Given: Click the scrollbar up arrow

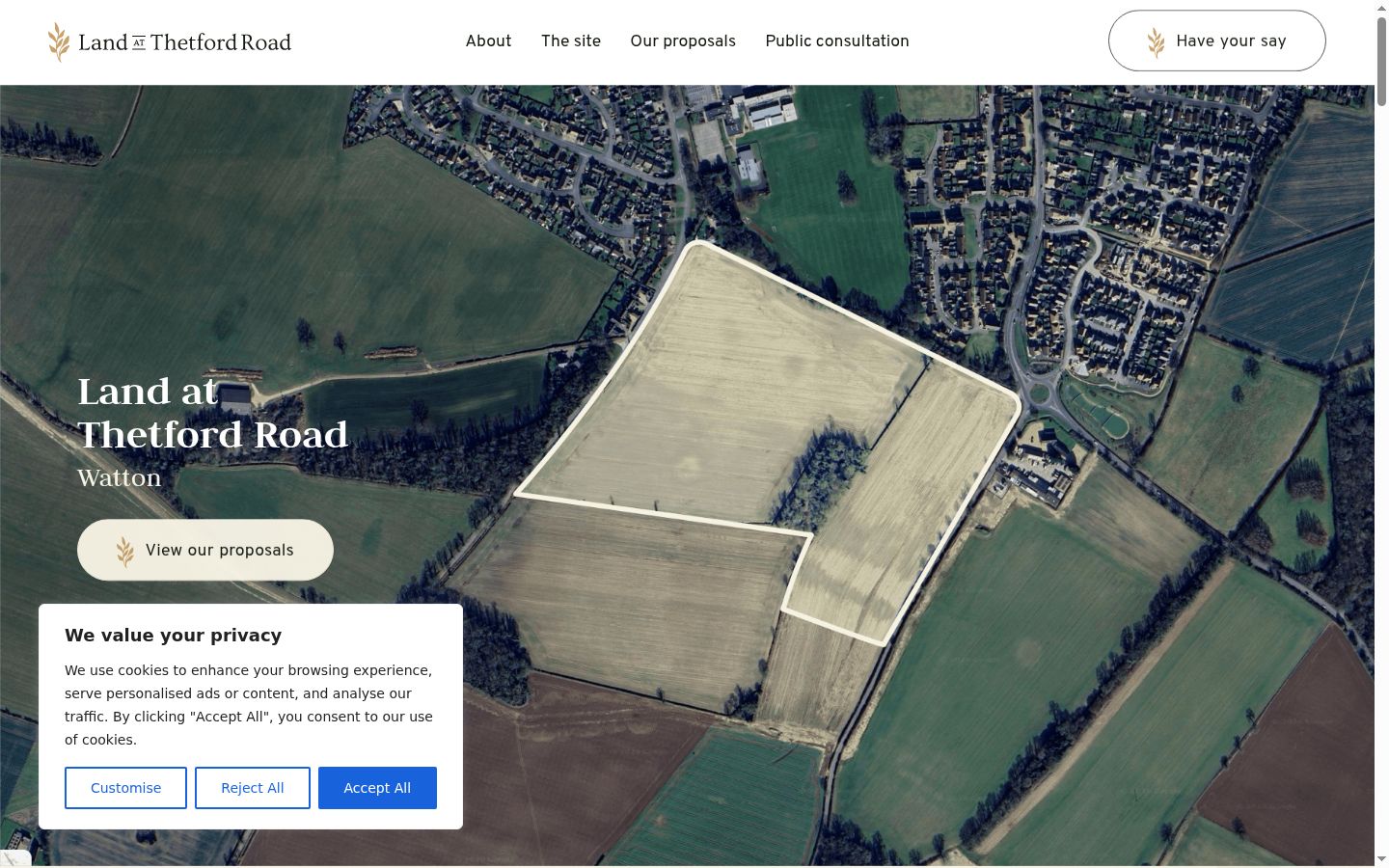Looking at the screenshot, I should click(x=1381, y=7).
